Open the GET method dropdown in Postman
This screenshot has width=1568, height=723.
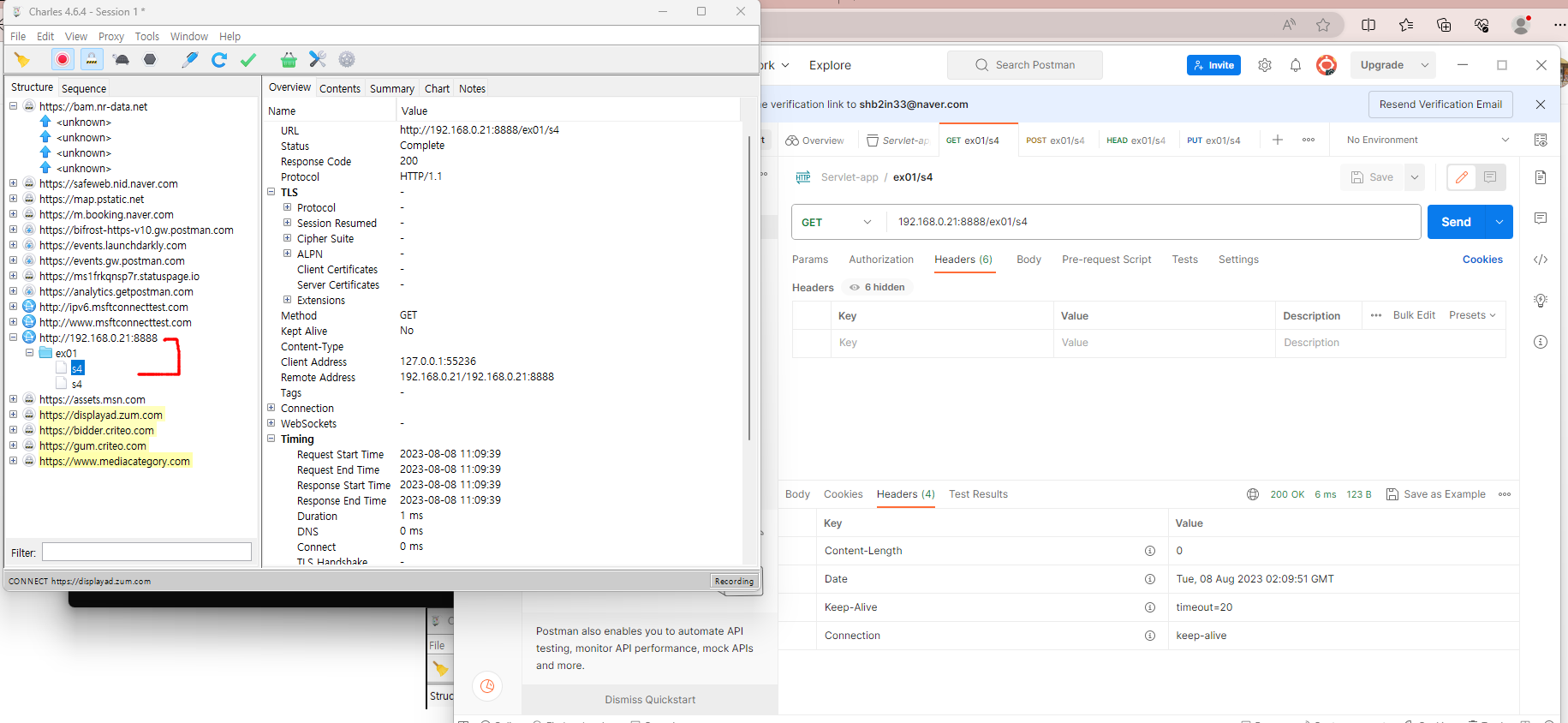(x=838, y=222)
